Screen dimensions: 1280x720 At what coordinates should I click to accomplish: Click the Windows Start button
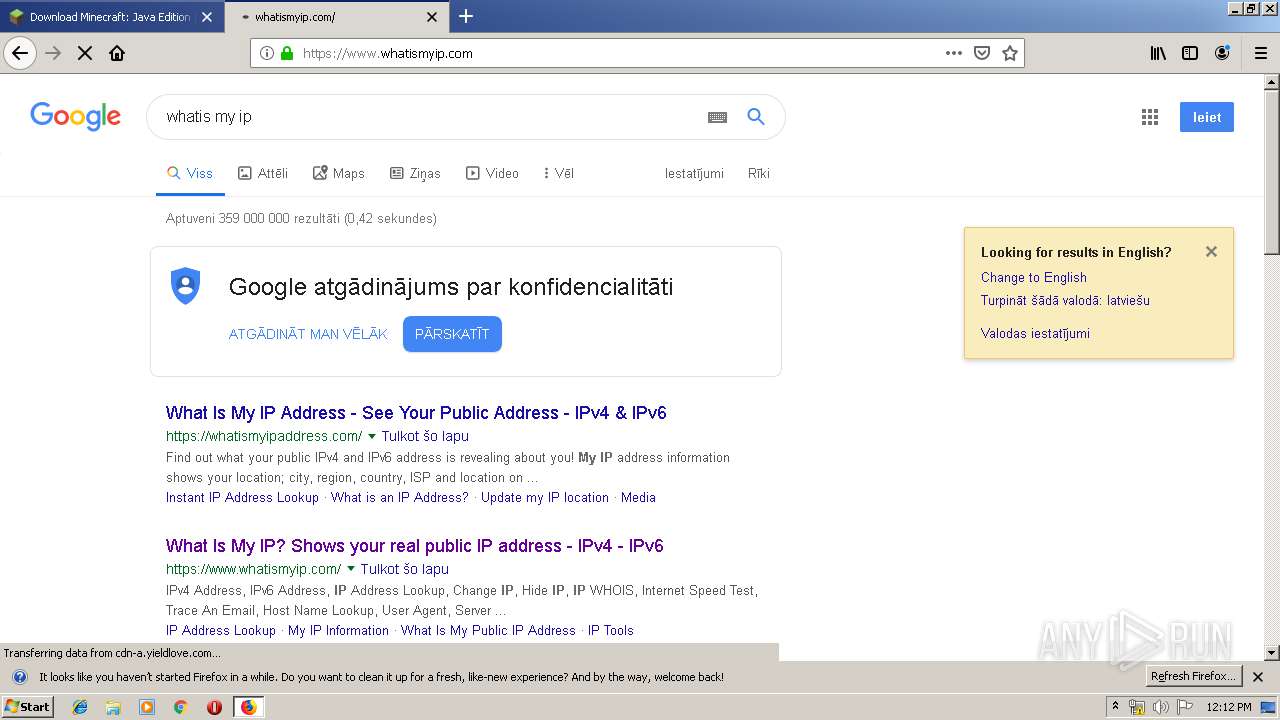pyautogui.click(x=28, y=707)
